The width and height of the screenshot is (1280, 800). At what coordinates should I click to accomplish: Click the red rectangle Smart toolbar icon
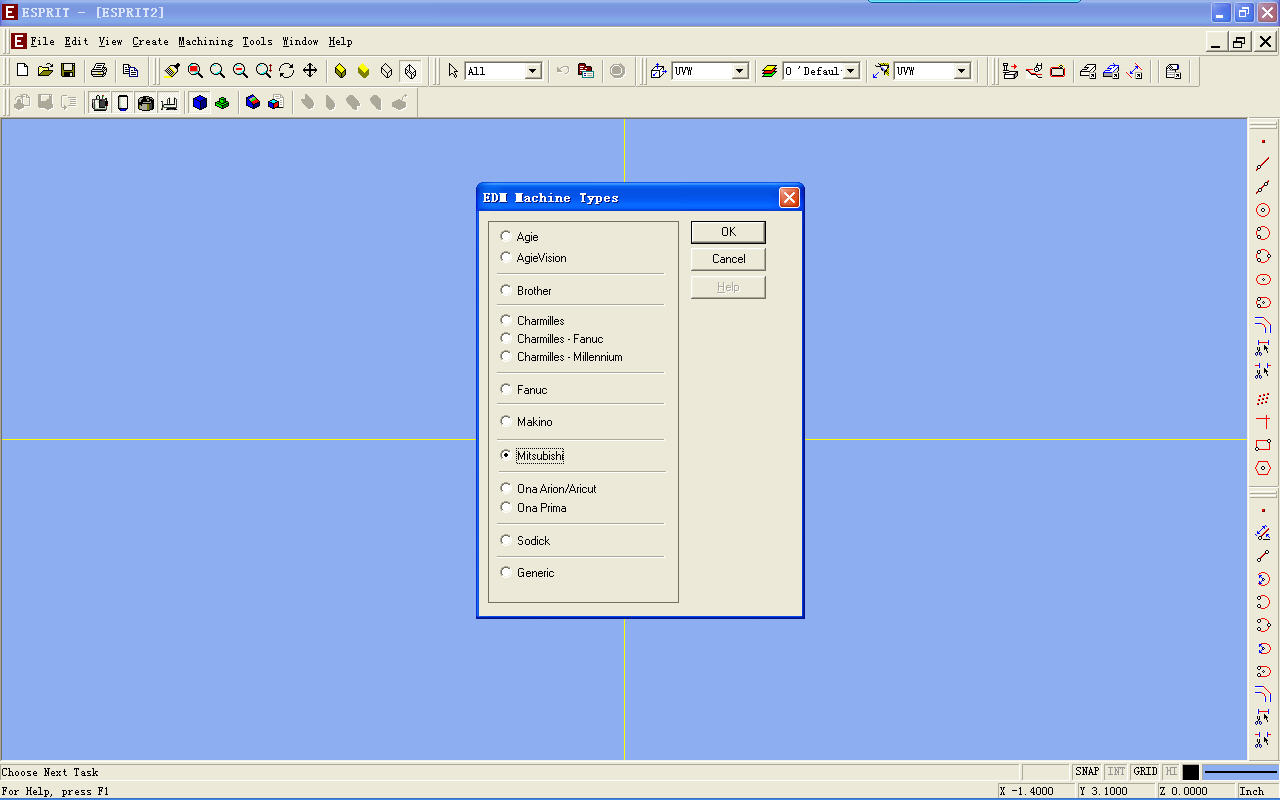1058,71
